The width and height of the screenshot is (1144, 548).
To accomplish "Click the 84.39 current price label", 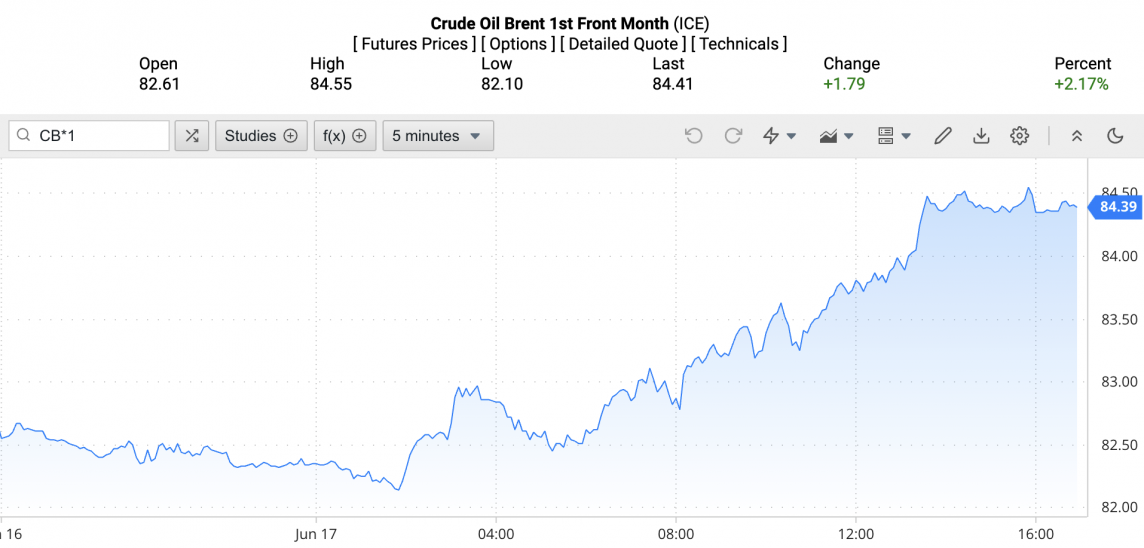I will click(x=1117, y=207).
